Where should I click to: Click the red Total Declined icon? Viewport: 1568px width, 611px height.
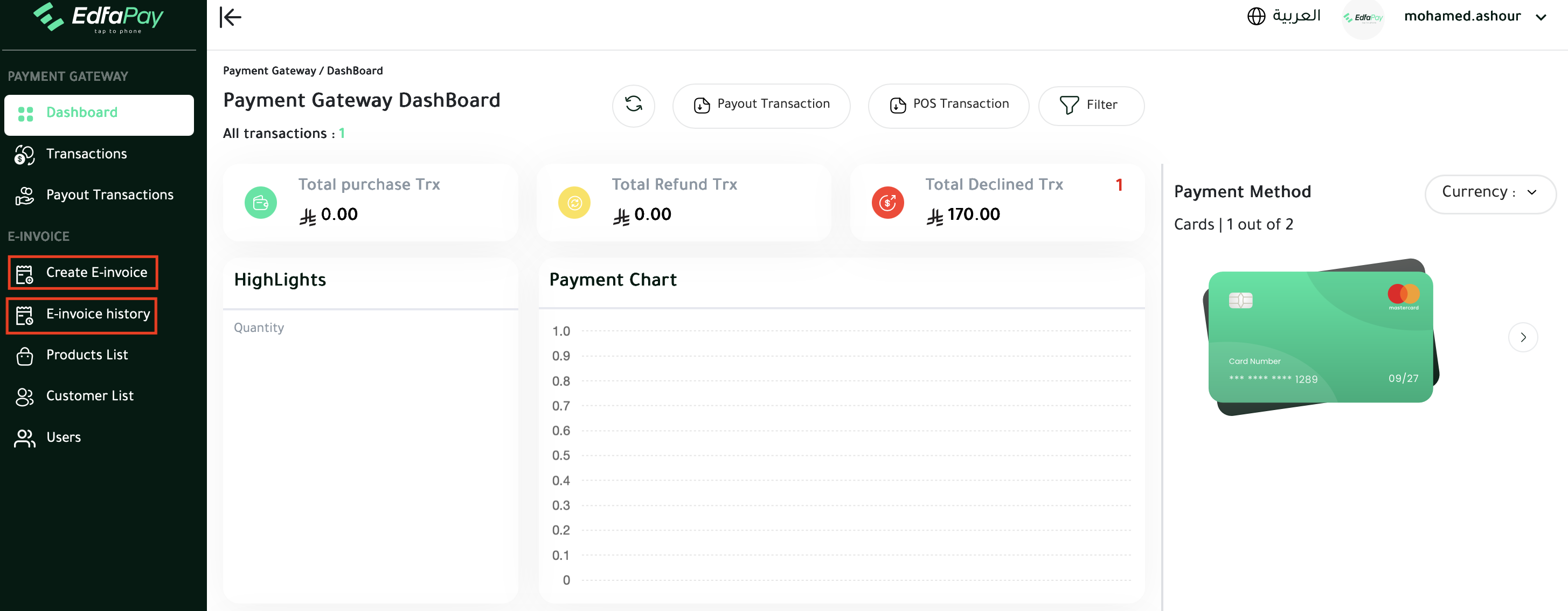[x=887, y=203]
